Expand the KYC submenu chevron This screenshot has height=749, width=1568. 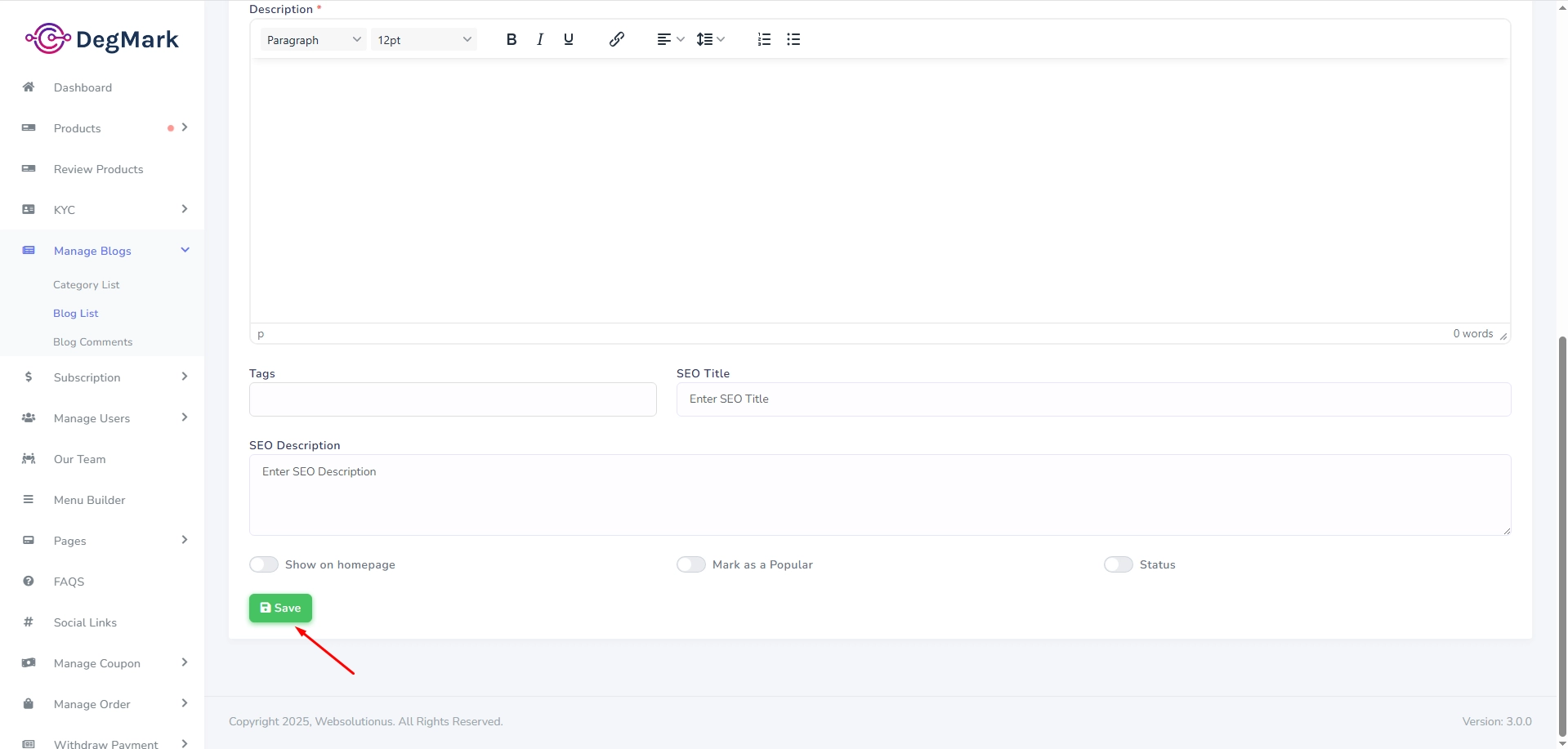(x=185, y=209)
